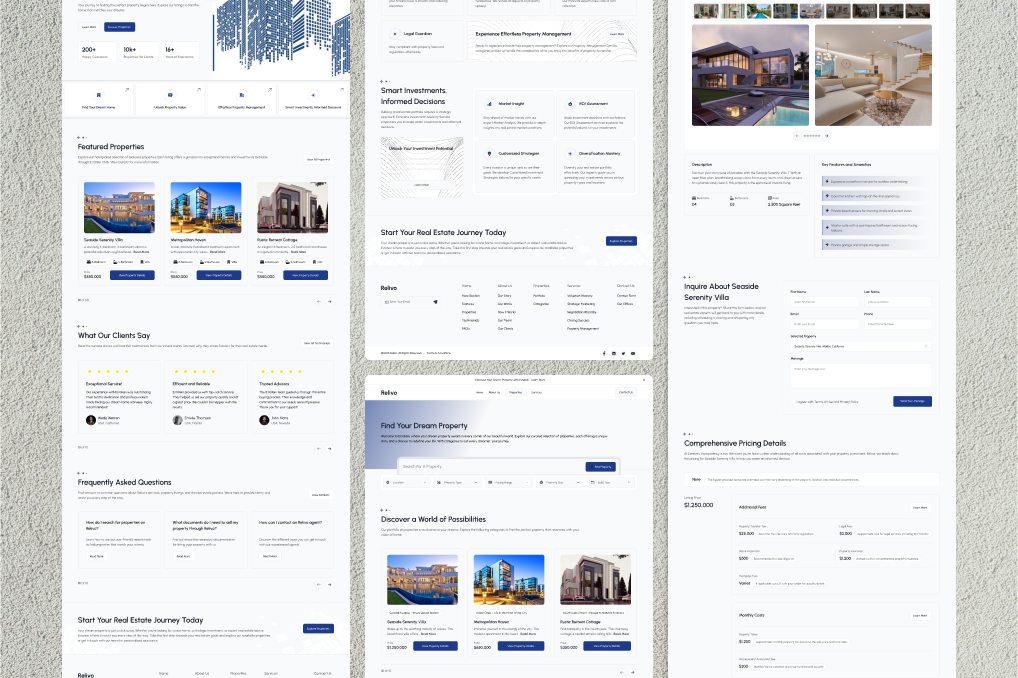
Task: Select first thumbnail in villa gallery strip
Action: (x=706, y=11)
